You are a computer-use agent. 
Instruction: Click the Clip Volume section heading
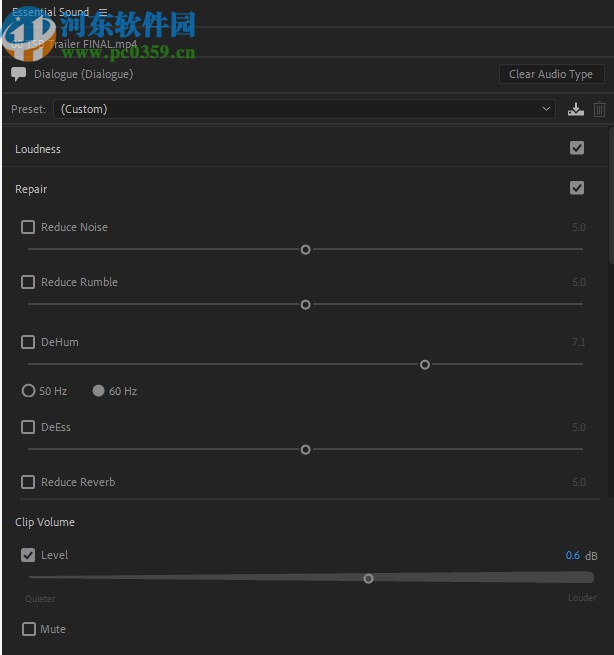pyautogui.click(x=45, y=522)
